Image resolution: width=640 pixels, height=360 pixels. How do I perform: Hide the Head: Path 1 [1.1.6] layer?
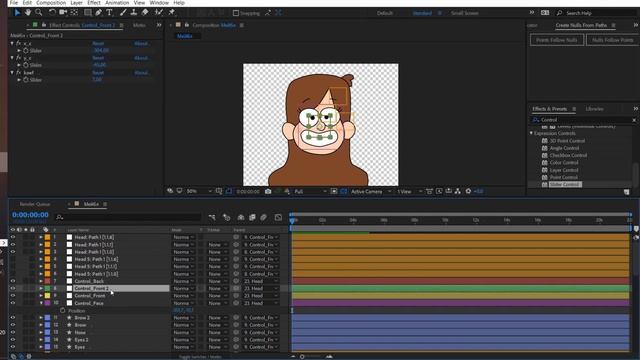[13, 237]
